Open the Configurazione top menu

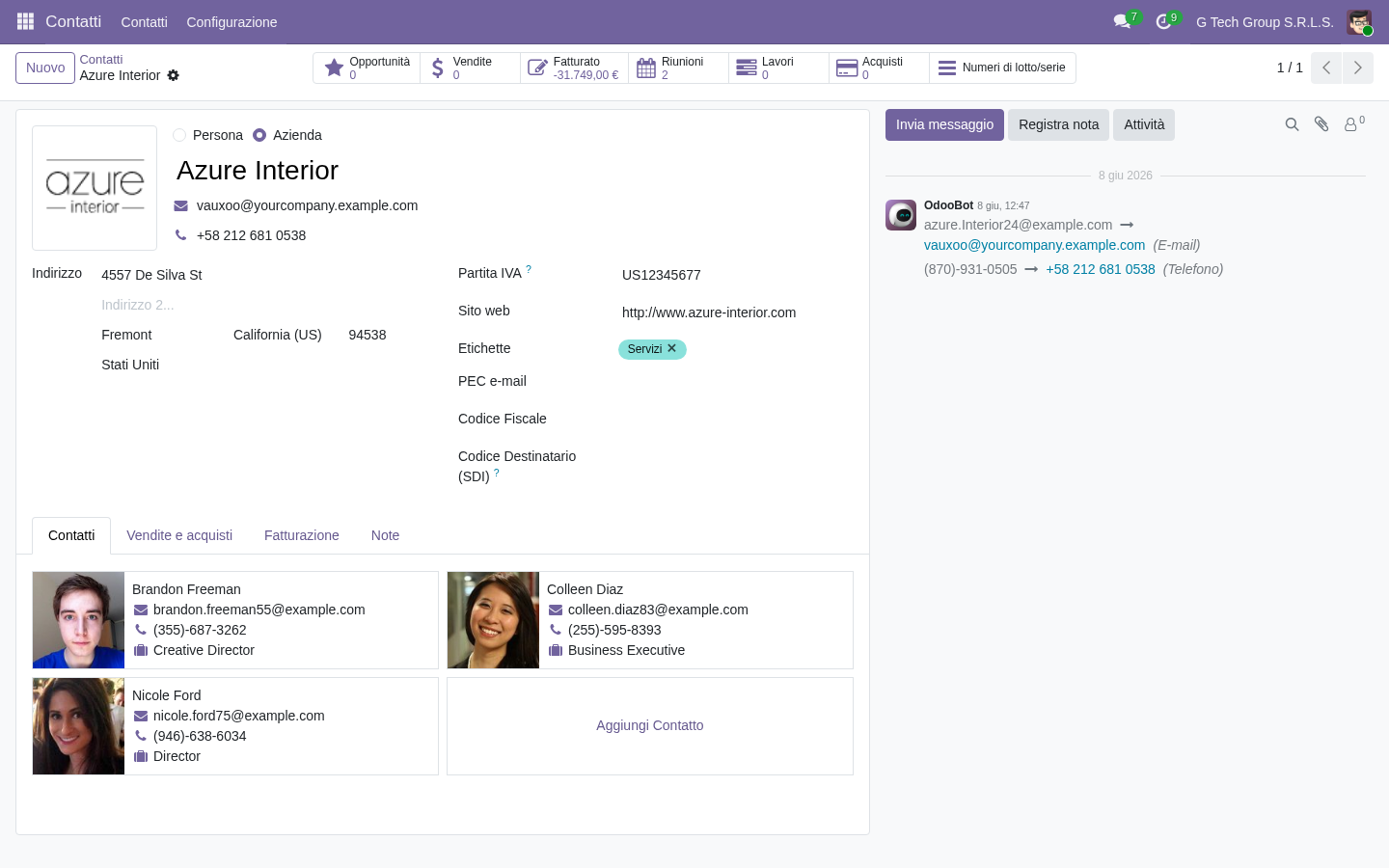tap(231, 22)
